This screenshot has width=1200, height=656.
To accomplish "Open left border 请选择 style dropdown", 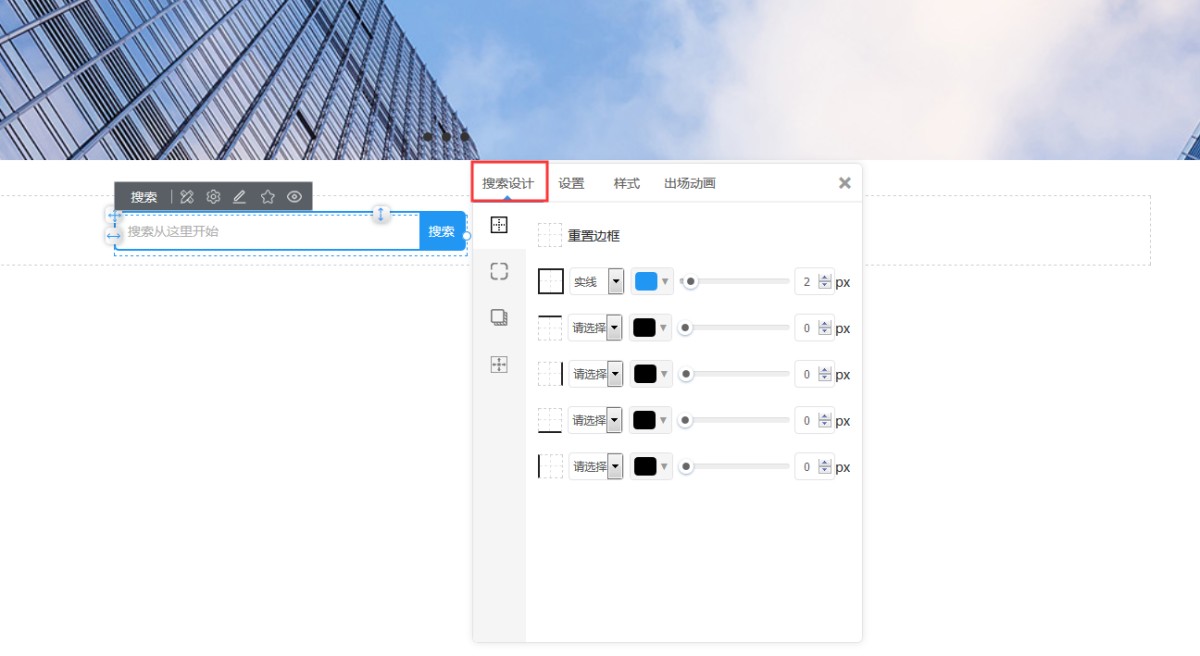I will click(x=596, y=466).
